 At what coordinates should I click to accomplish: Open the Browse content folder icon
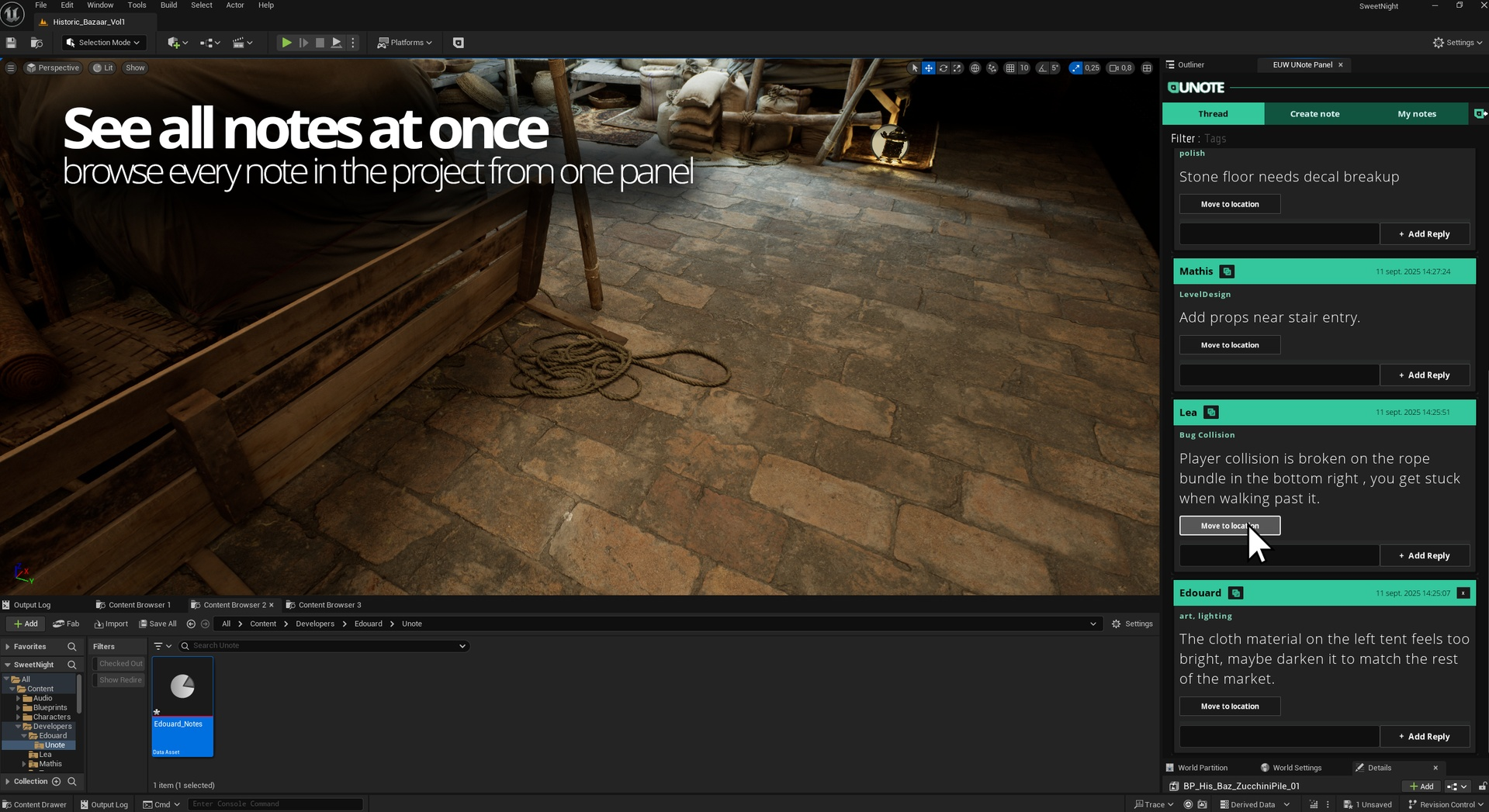(x=36, y=43)
